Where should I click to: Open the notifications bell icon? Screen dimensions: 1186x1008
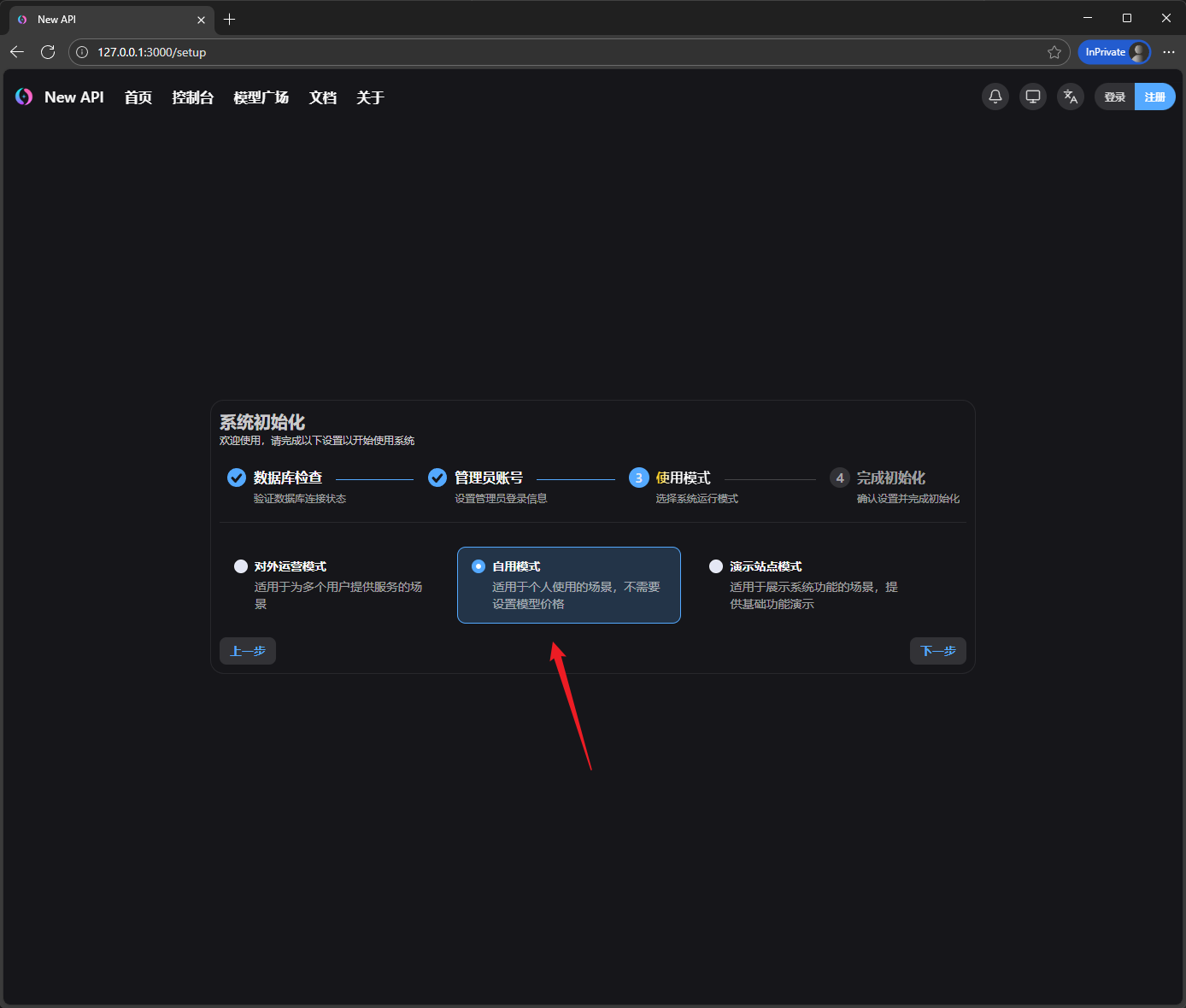point(995,97)
